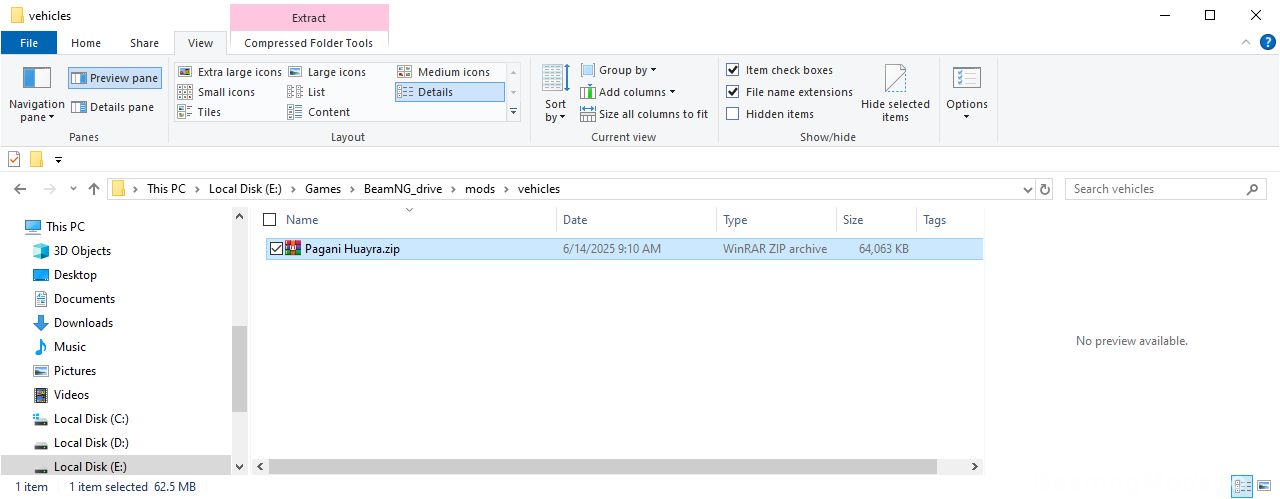This screenshot has height=499, width=1280.
Task: Open the recent locations dropdown arrow
Action: tap(73, 189)
